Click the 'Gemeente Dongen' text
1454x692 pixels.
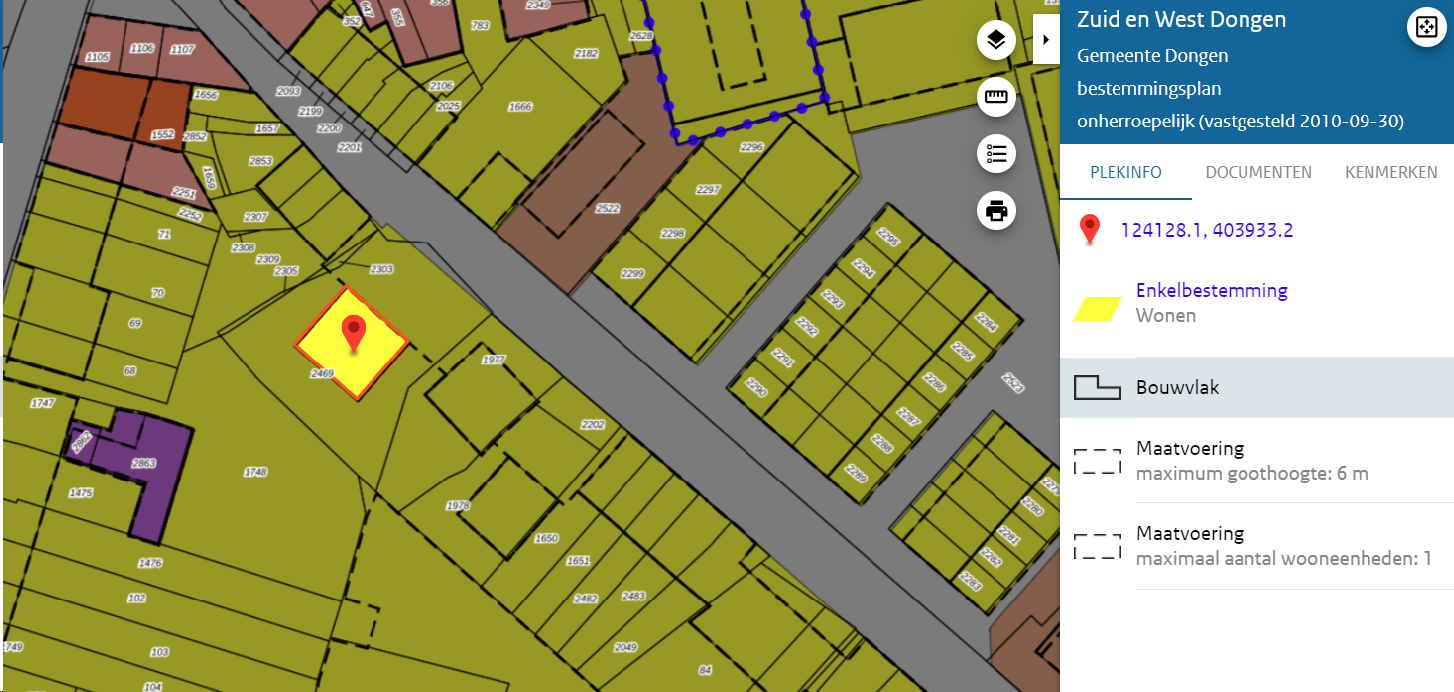(x=1153, y=56)
